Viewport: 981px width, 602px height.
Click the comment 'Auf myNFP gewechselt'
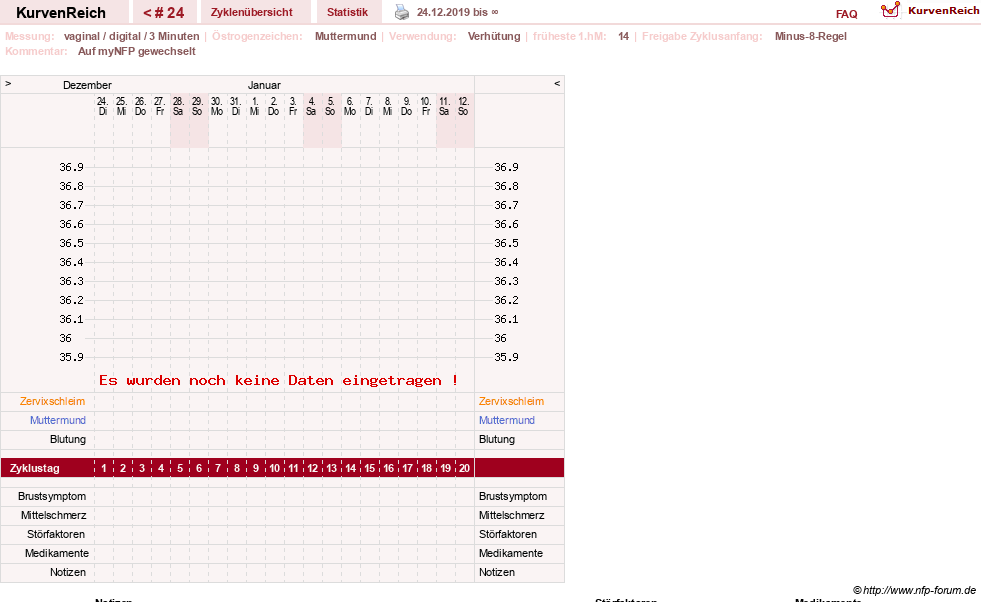136,51
